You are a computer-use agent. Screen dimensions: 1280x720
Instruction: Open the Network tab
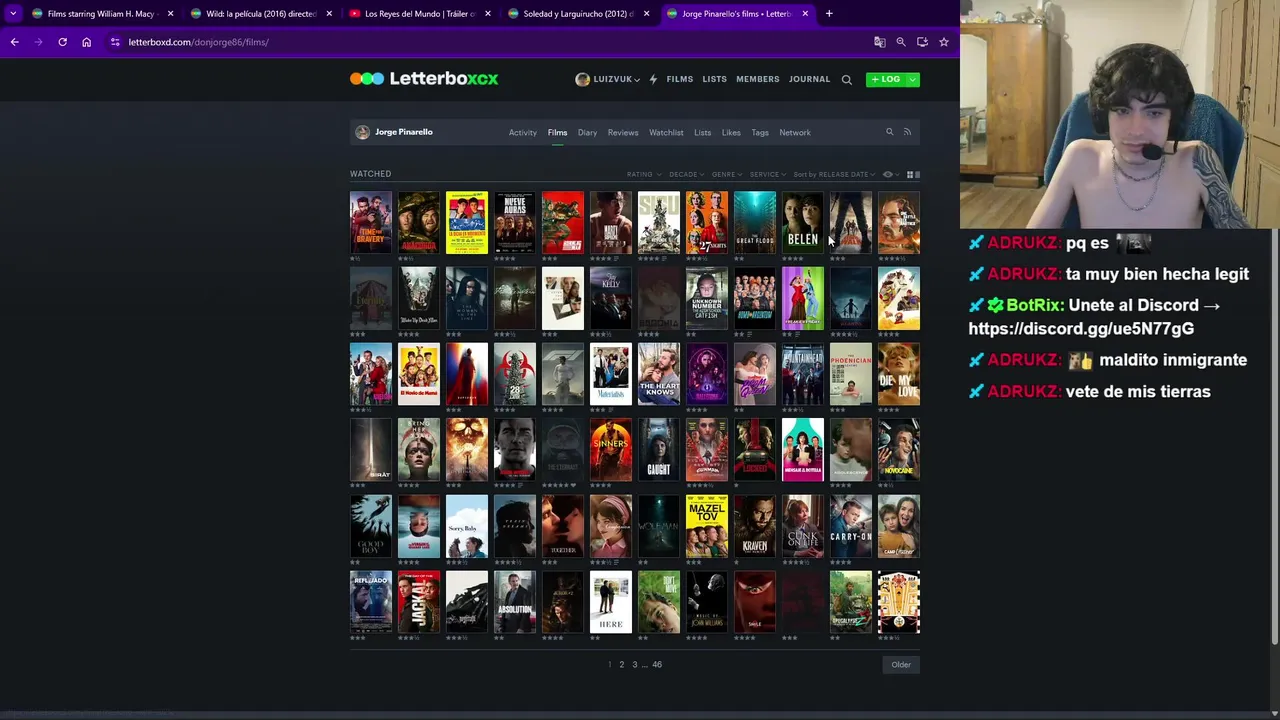(x=795, y=132)
